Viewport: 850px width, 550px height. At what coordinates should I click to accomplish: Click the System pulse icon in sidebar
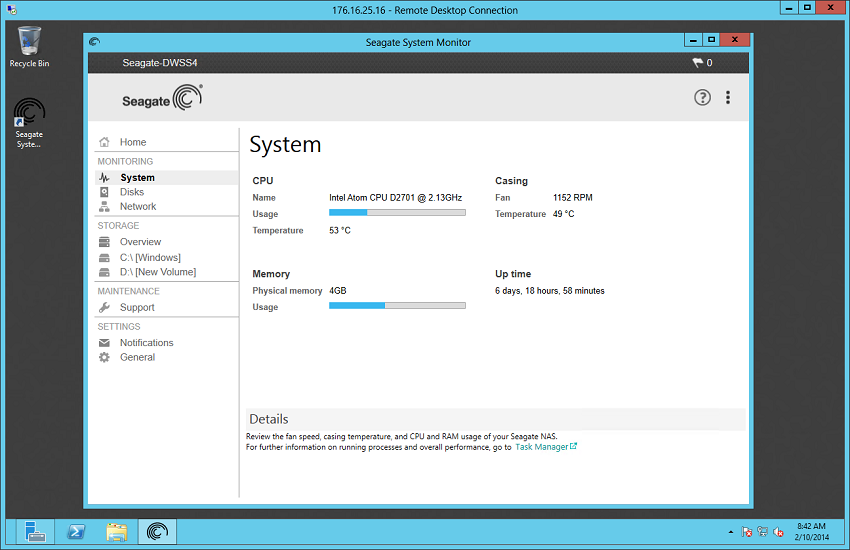[104, 178]
